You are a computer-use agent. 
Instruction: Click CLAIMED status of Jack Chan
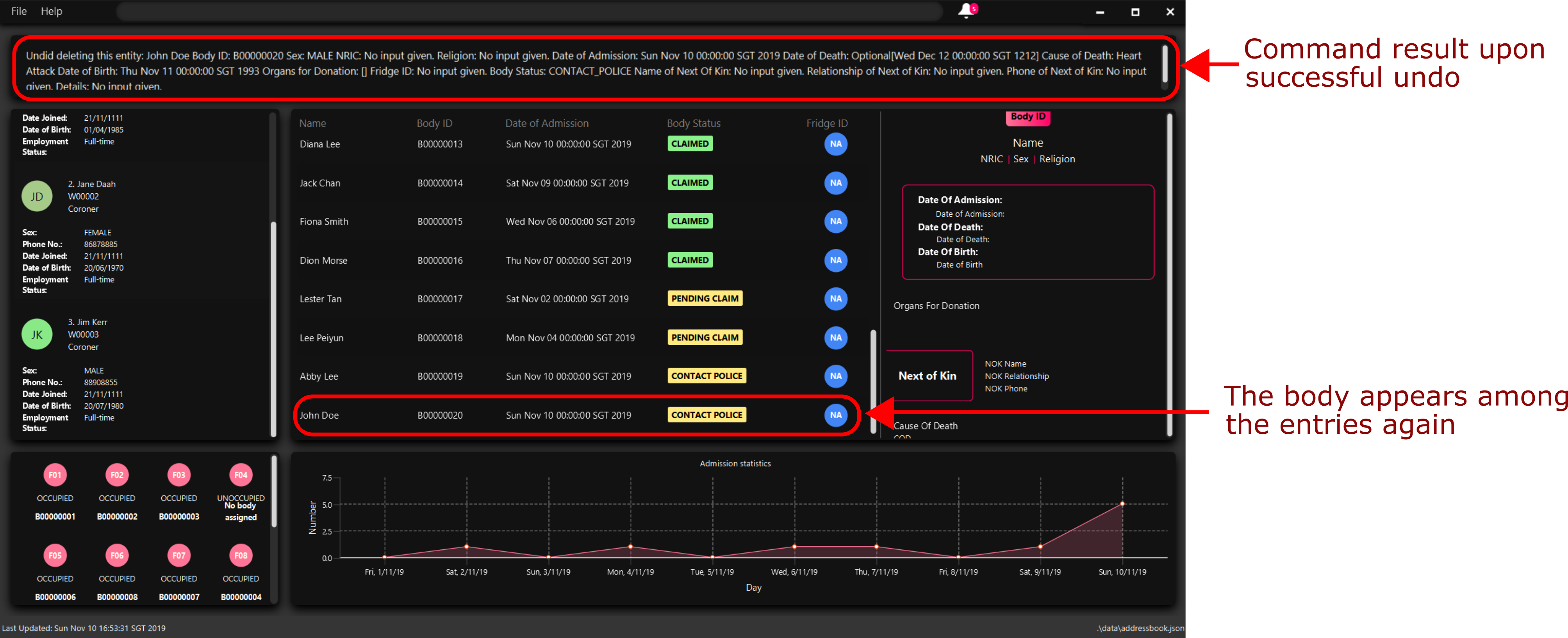[690, 183]
